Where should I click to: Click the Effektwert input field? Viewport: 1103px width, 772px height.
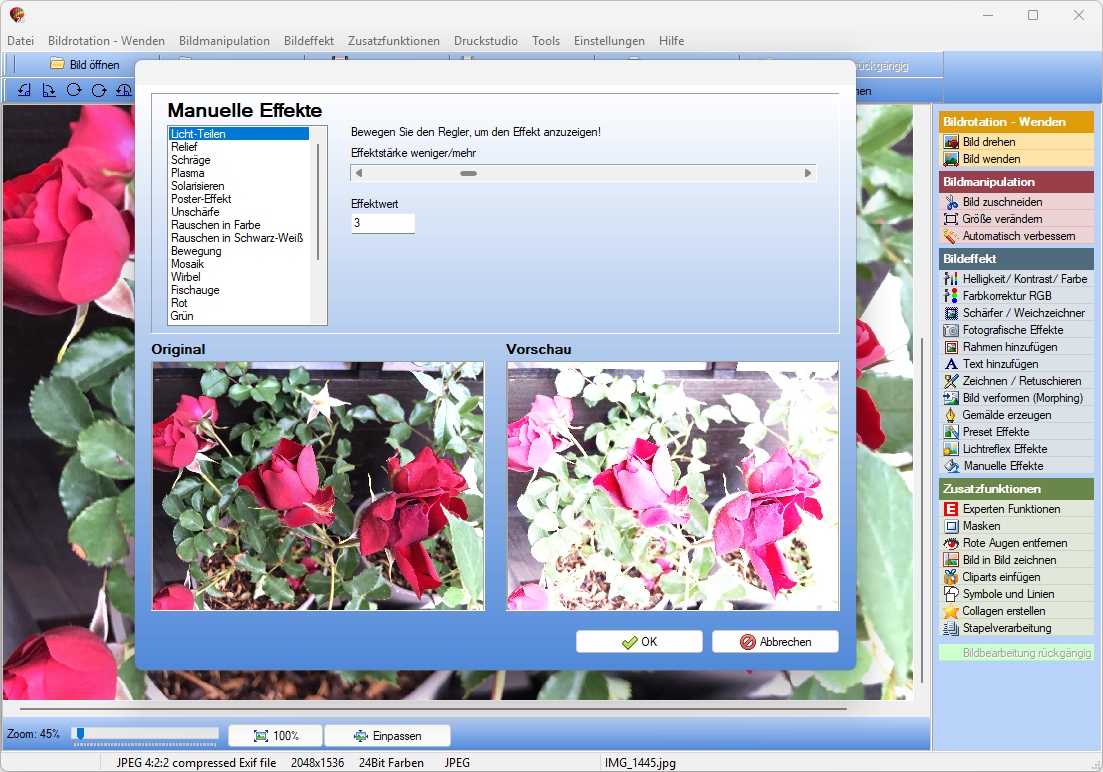[383, 223]
